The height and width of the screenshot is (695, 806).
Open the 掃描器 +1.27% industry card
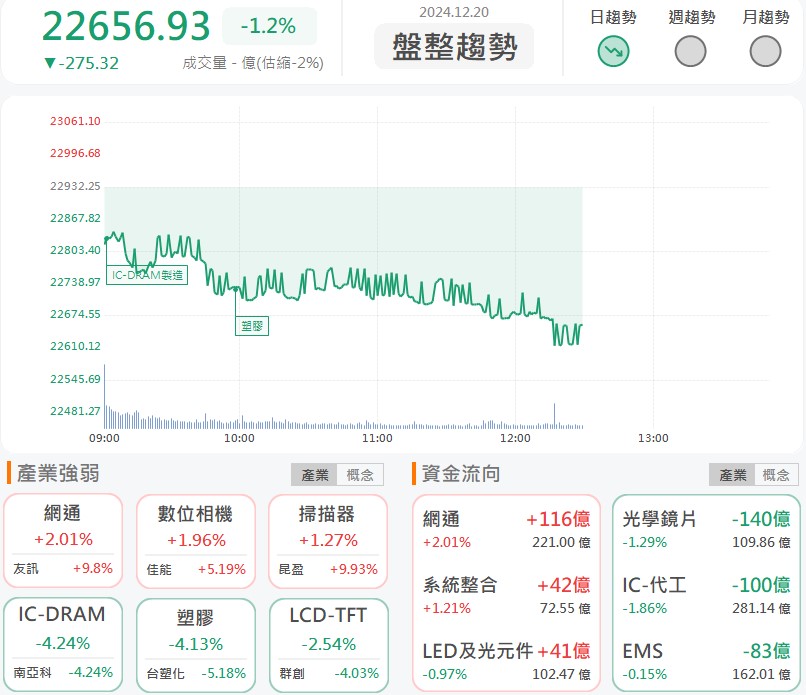(x=328, y=541)
